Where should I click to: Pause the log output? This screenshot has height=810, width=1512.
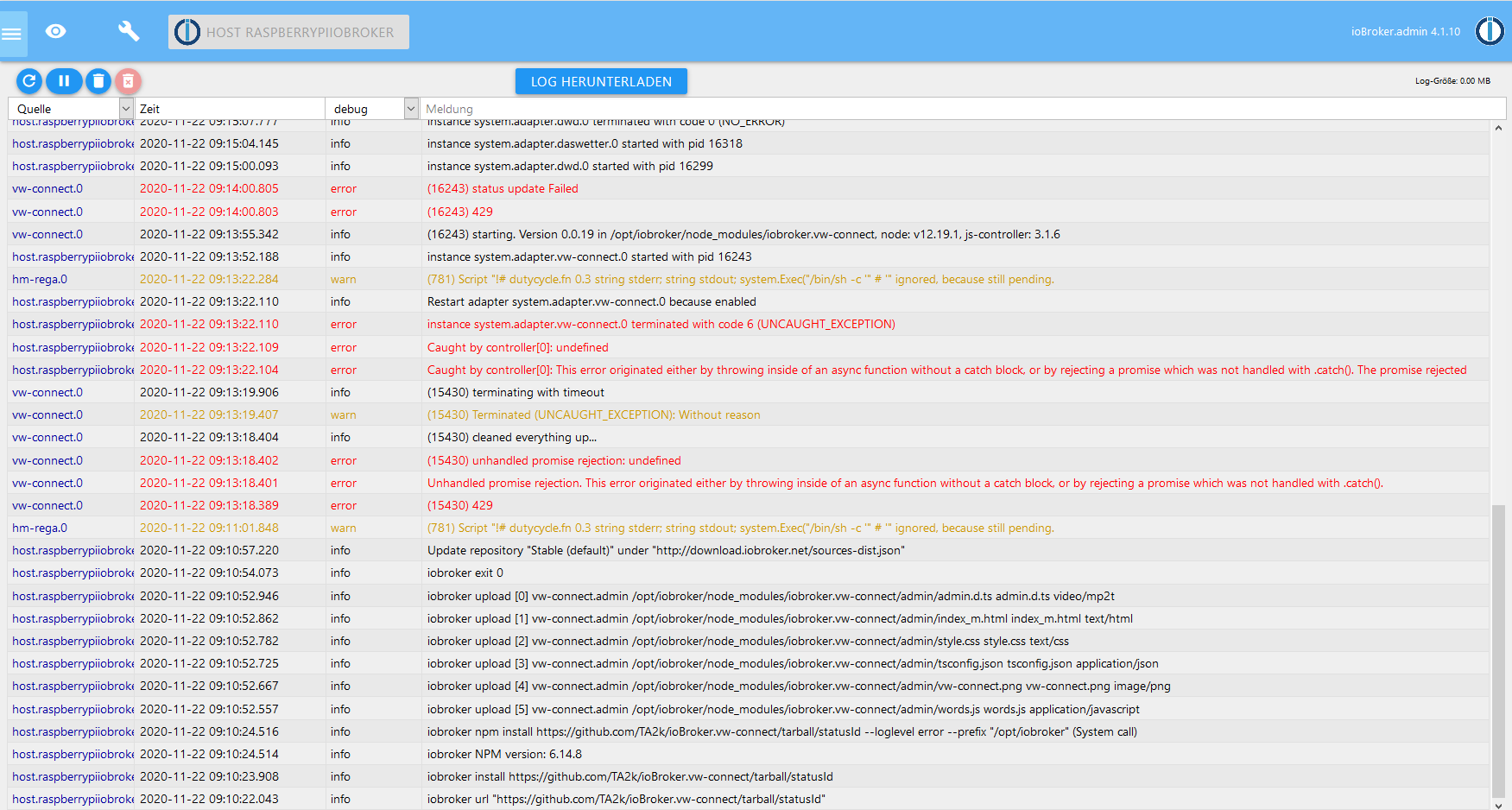64,81
